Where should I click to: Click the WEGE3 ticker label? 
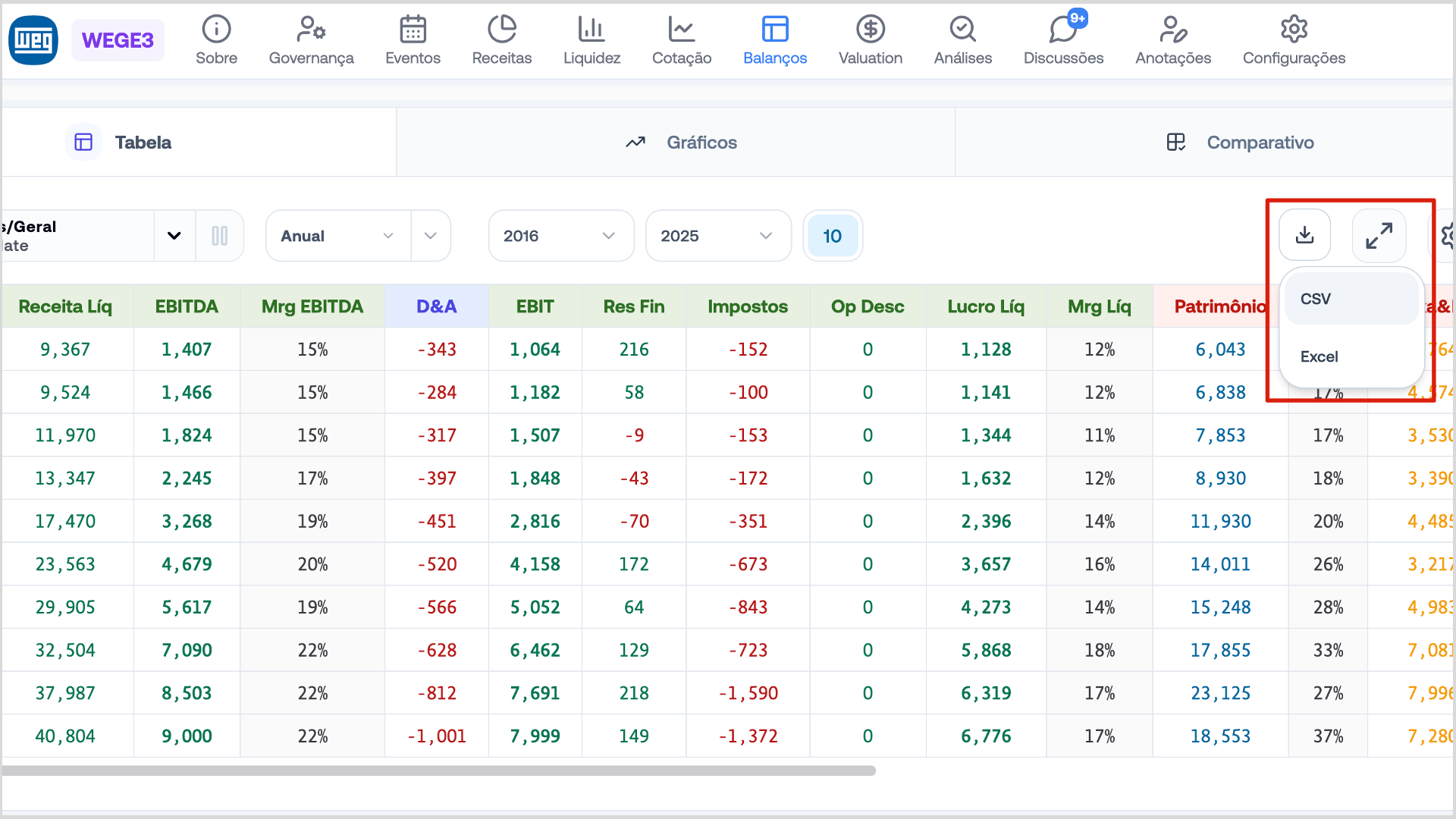(x=118, y=40)
